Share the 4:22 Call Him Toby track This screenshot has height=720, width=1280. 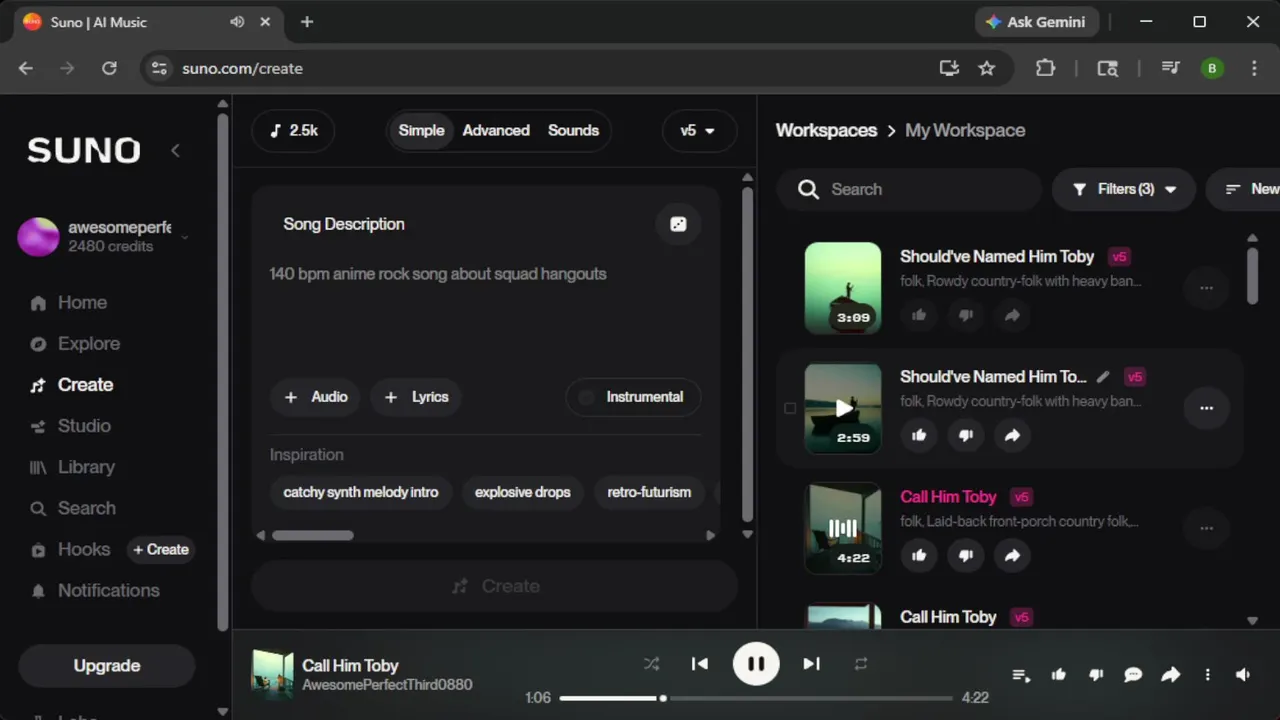point(1012,555)
